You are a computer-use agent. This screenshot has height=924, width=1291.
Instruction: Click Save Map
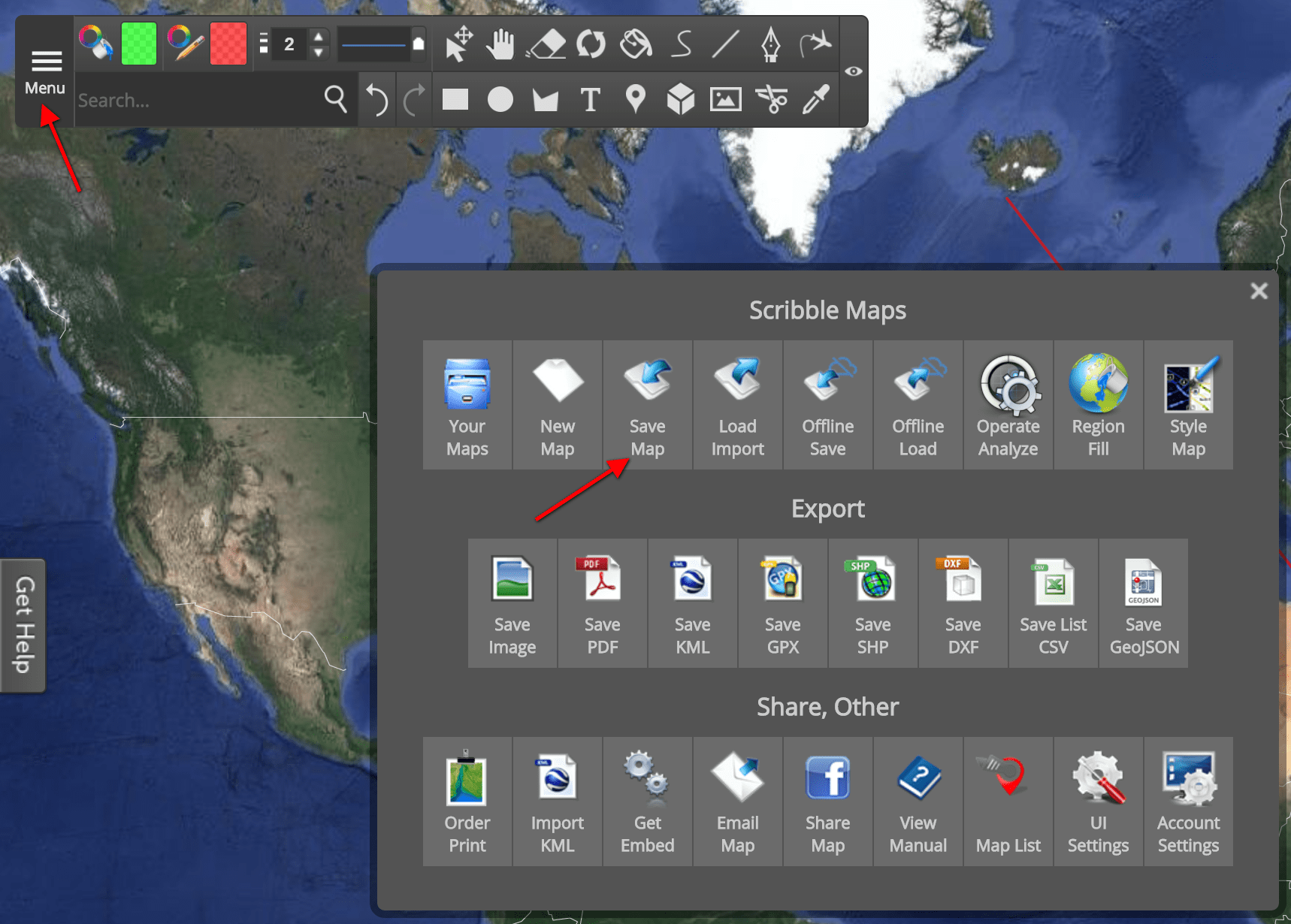(647, 404)
